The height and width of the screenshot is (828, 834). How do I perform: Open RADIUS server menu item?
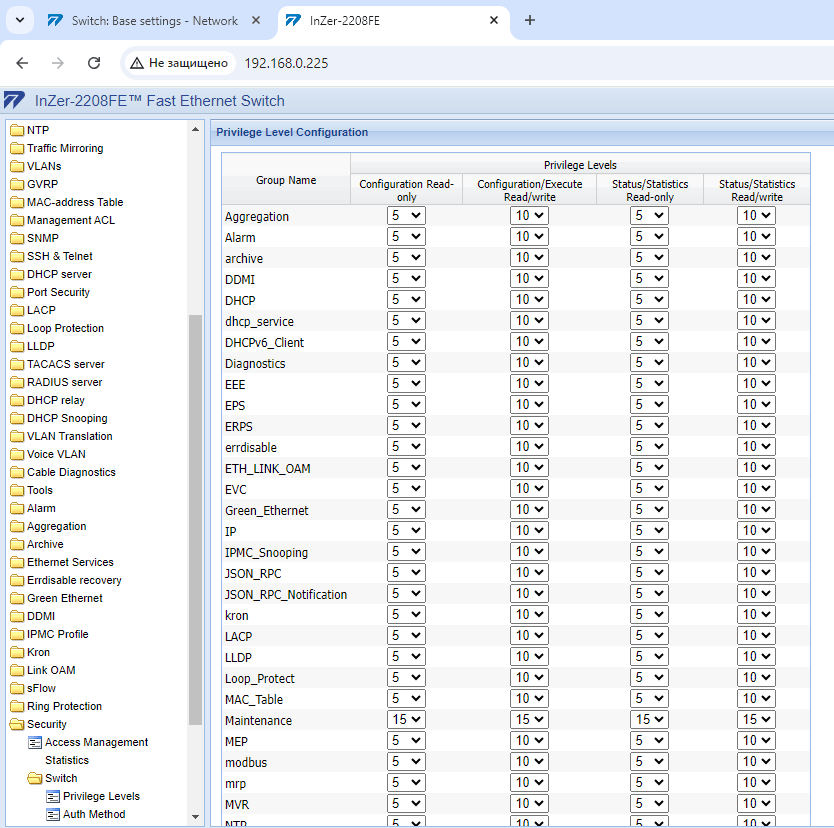(x=64, y=382)
